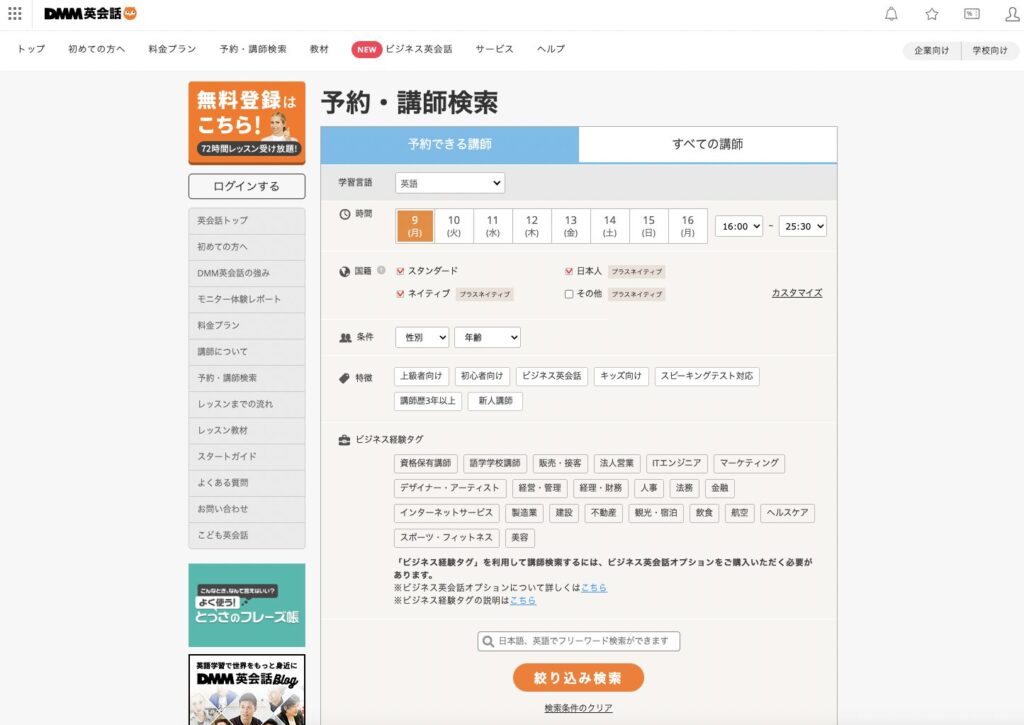
Task: Toggle the 日本人 checkbox
Action: (569, 271)
